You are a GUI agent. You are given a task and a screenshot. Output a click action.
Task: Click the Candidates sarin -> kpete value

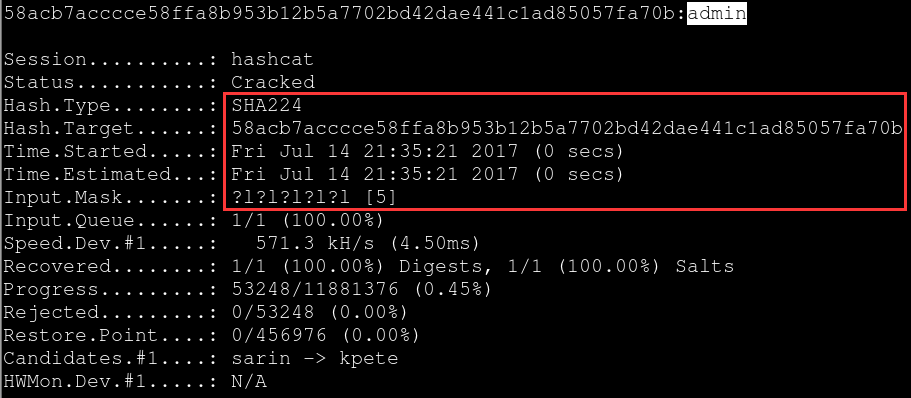pos(314,358)
